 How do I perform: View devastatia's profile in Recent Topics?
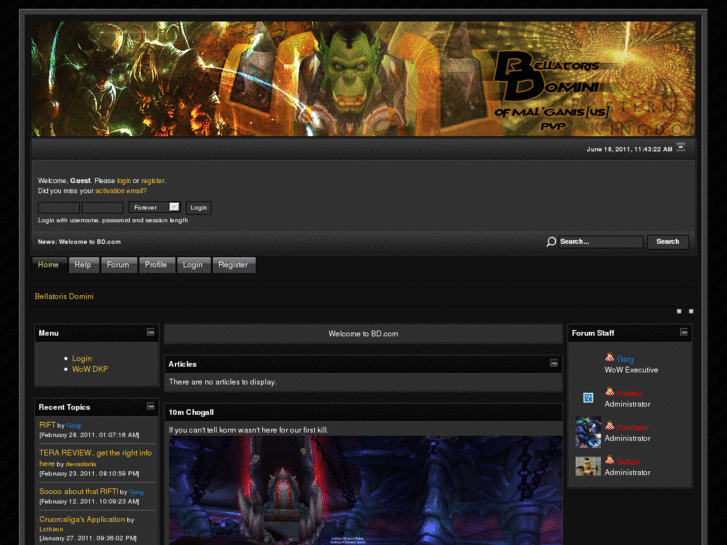pos(81,464)
